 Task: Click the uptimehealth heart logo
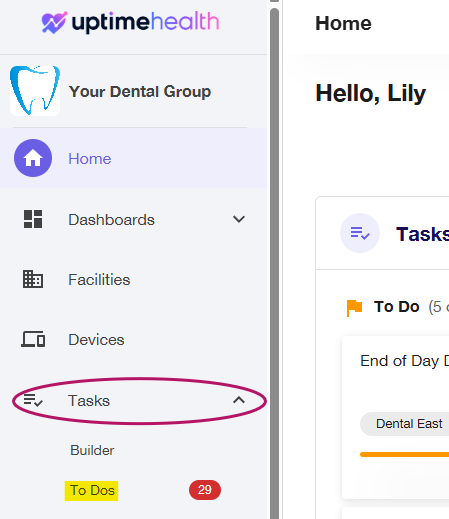point(54,22)
